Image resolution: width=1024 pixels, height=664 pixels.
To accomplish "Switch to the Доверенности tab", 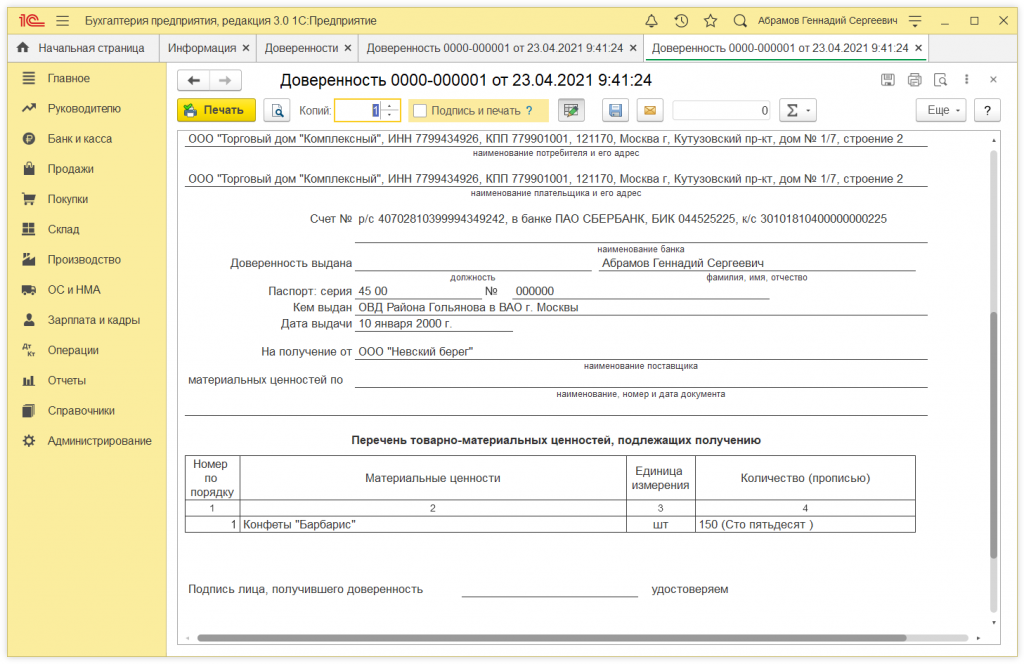I will 300,48.
